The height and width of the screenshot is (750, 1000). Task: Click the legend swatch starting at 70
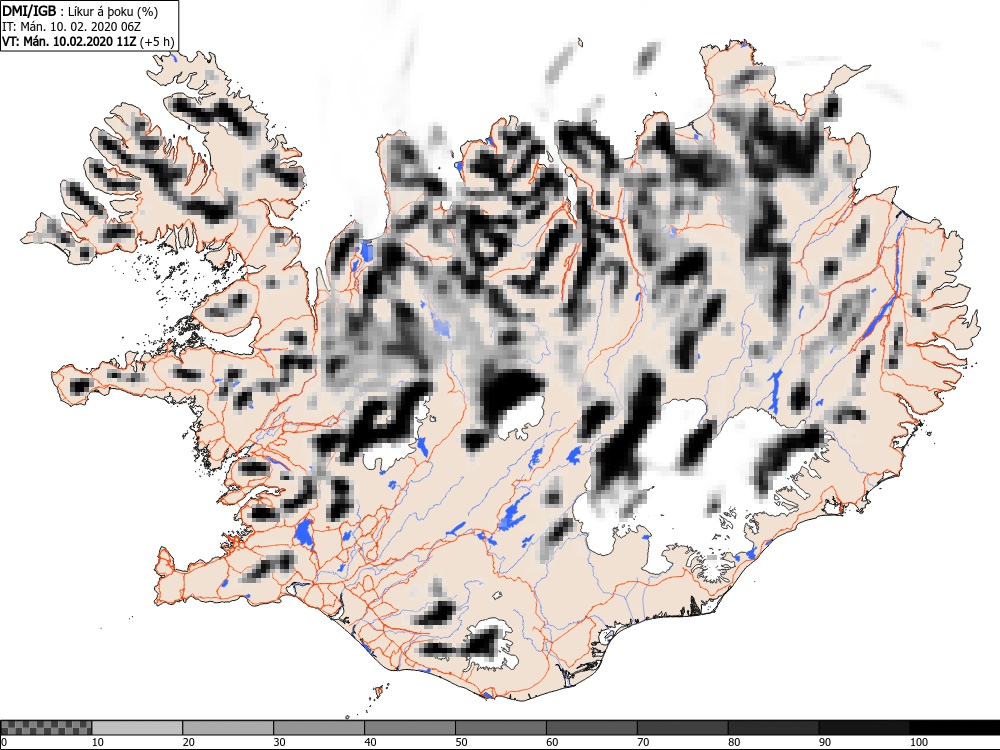[x=682, y=728]
